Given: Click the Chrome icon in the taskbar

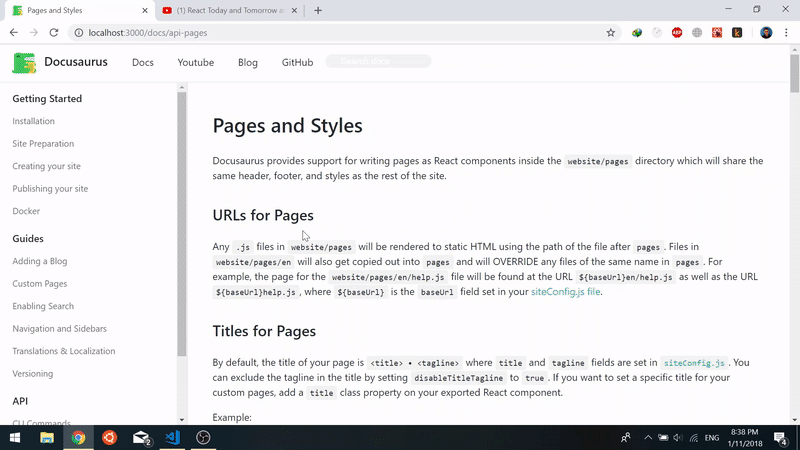Looking at the screenshot, I should coord(78,438).
